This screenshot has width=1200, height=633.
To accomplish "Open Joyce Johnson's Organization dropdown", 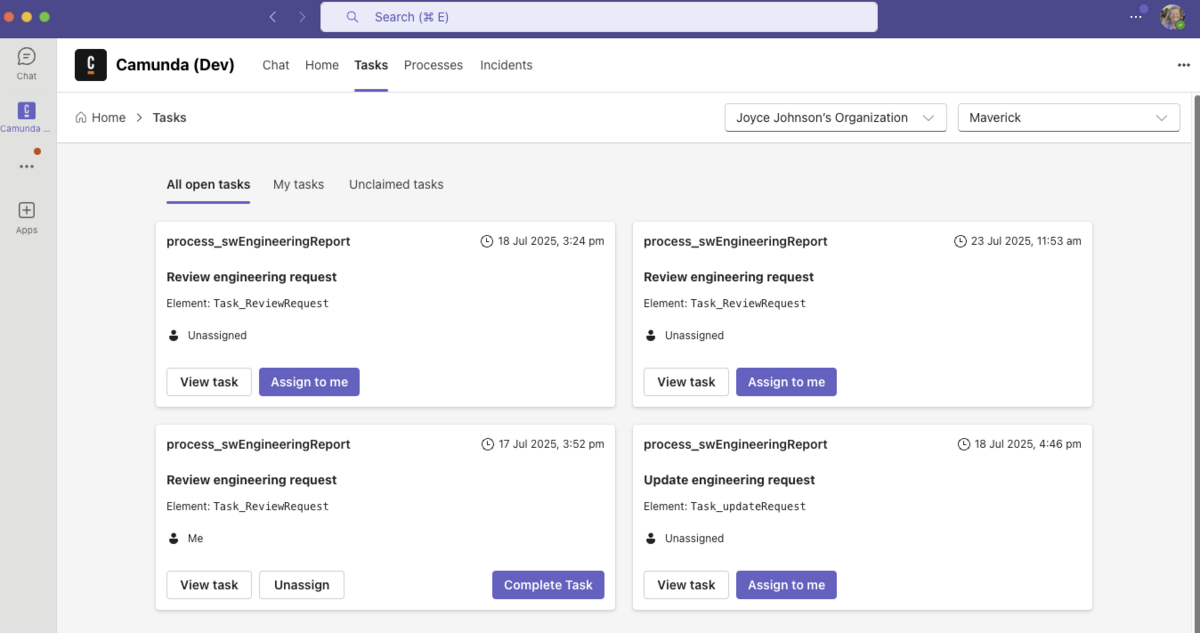I will 835,117.
